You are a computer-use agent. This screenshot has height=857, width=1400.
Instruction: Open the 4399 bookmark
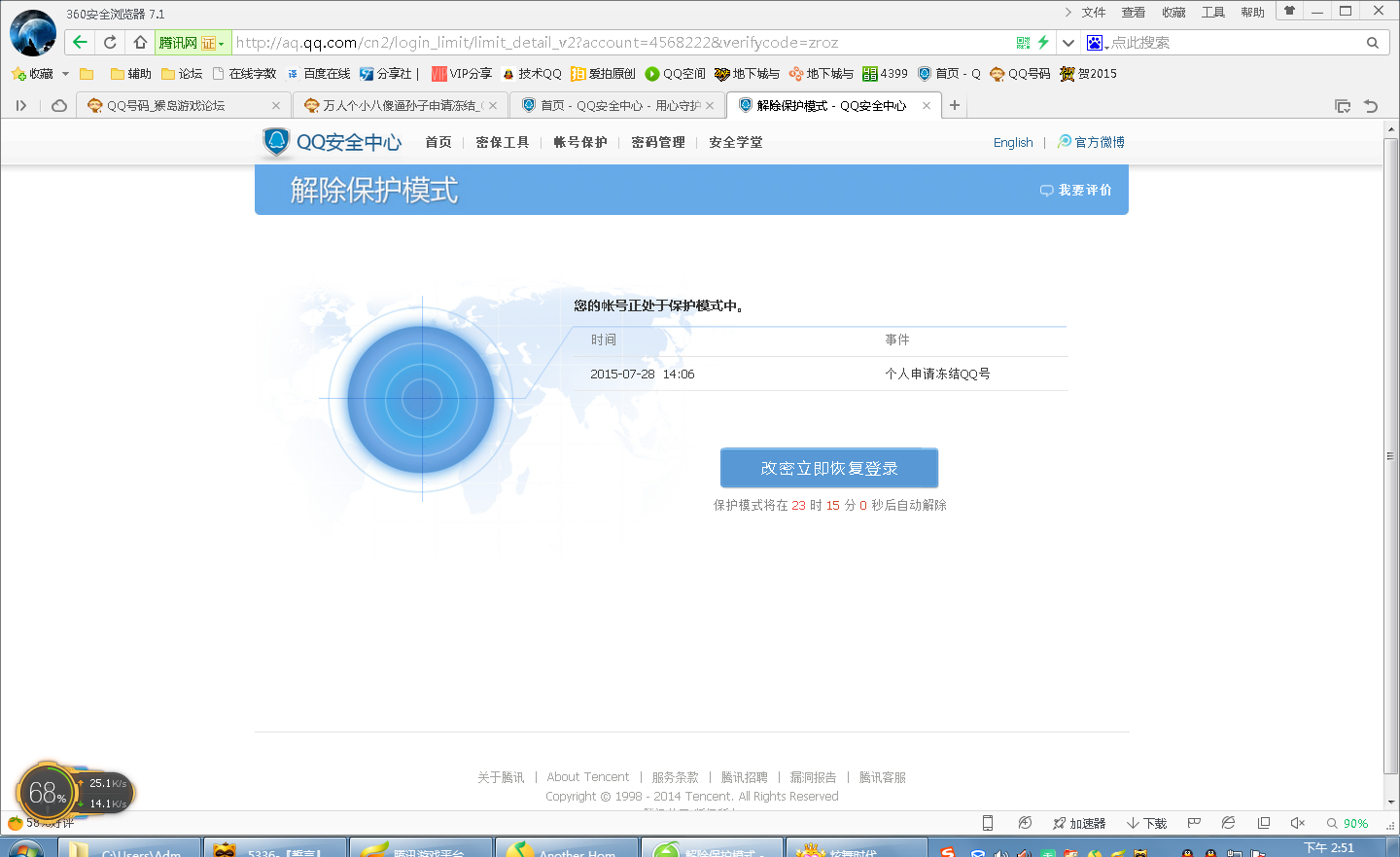pos(885,74)
